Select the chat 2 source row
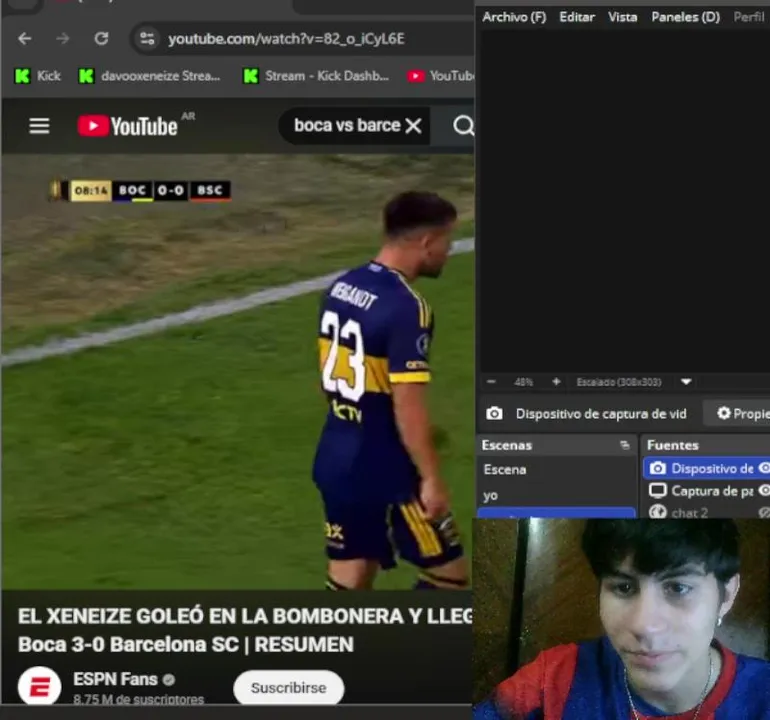 point(706,511)
